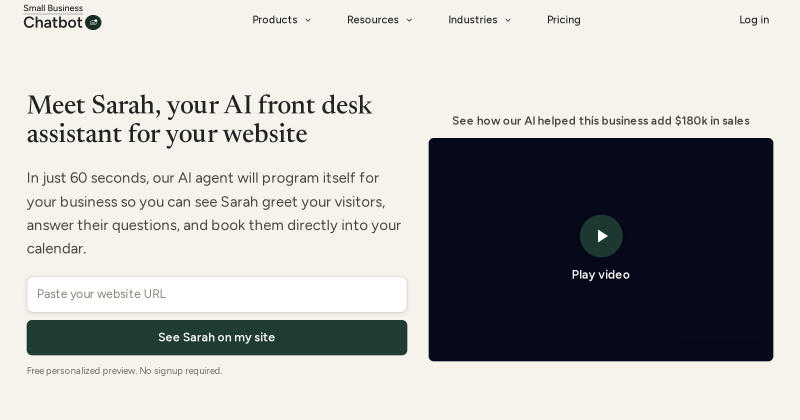The width and height of the screenshot is (800, 420).
Task: Click the paragraph starting In just 60 seconds
Action: click(x=214, y=213)
